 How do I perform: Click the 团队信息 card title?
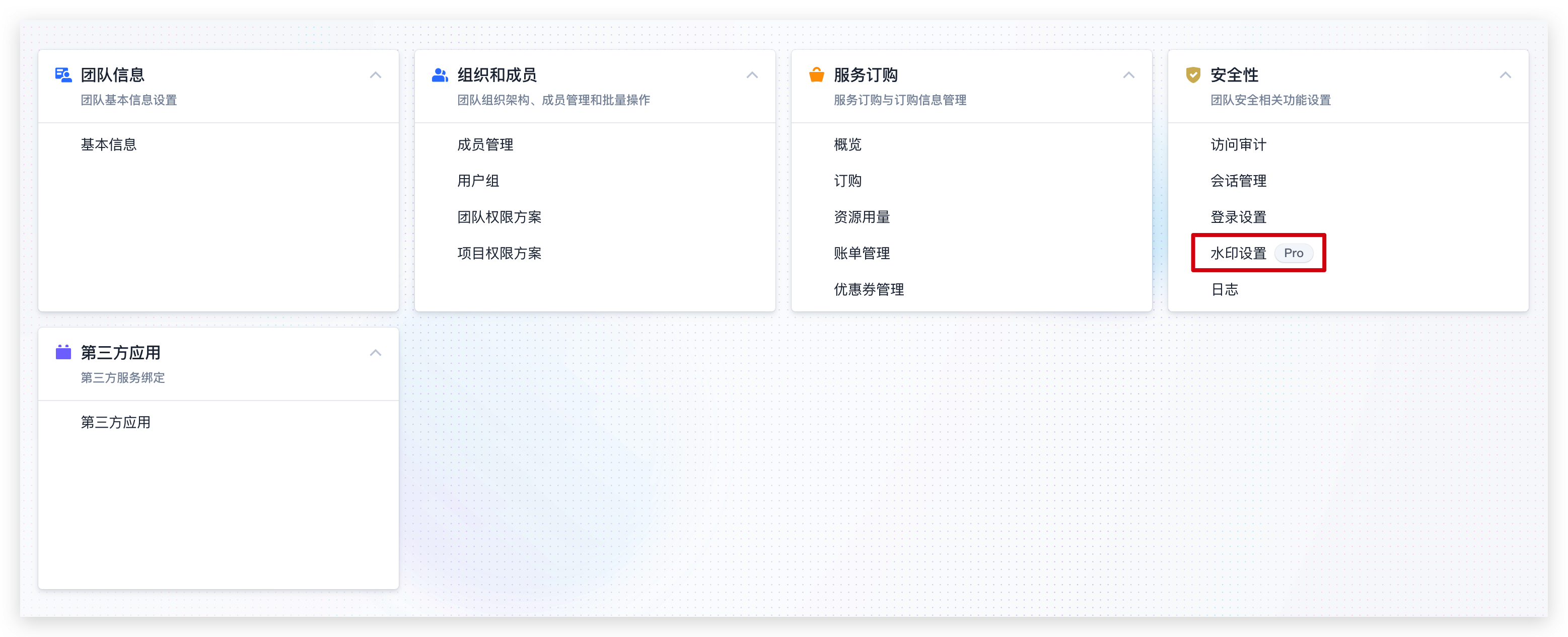(113, 75)
